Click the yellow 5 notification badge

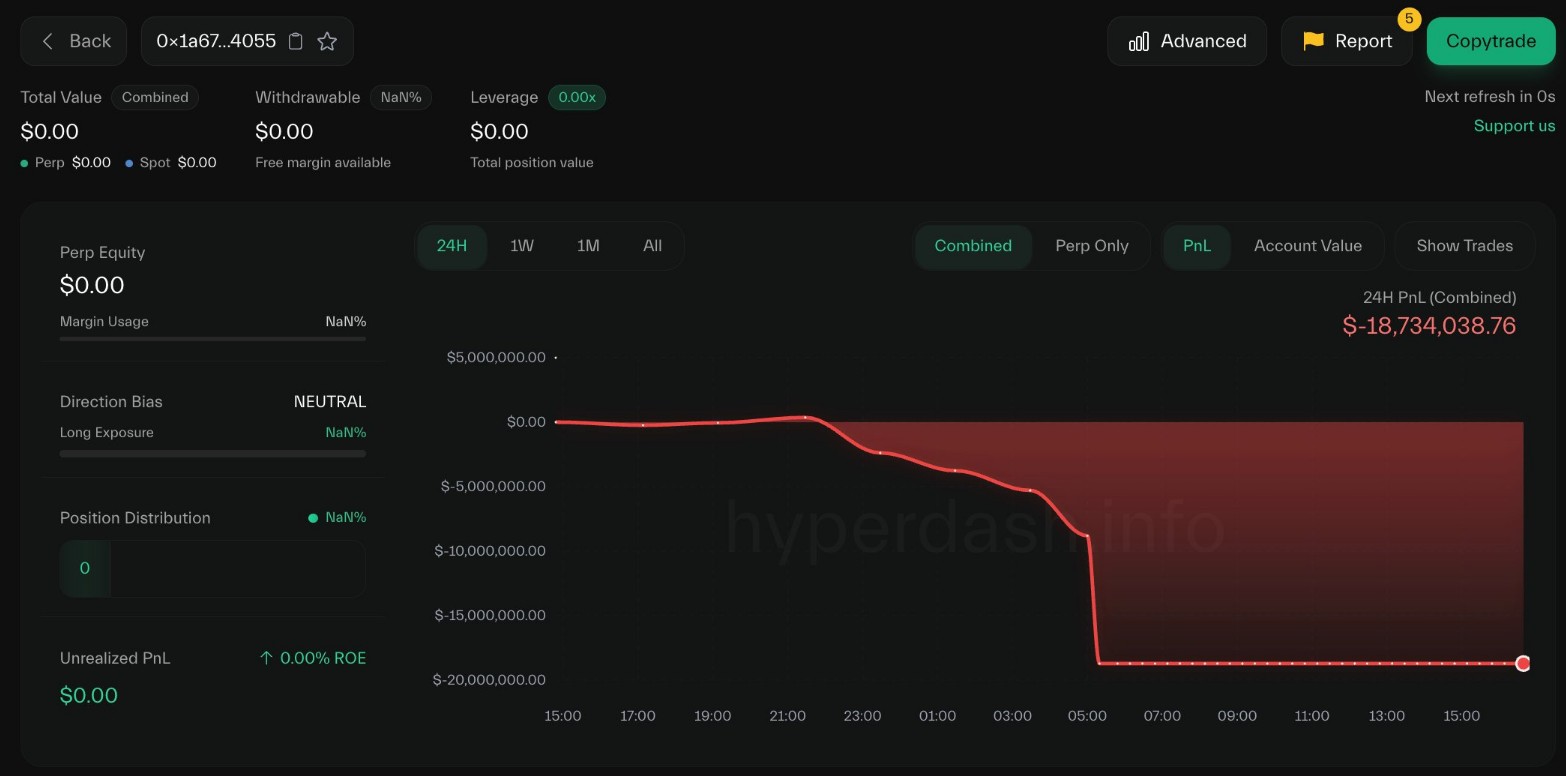(x=1409, y=19)
